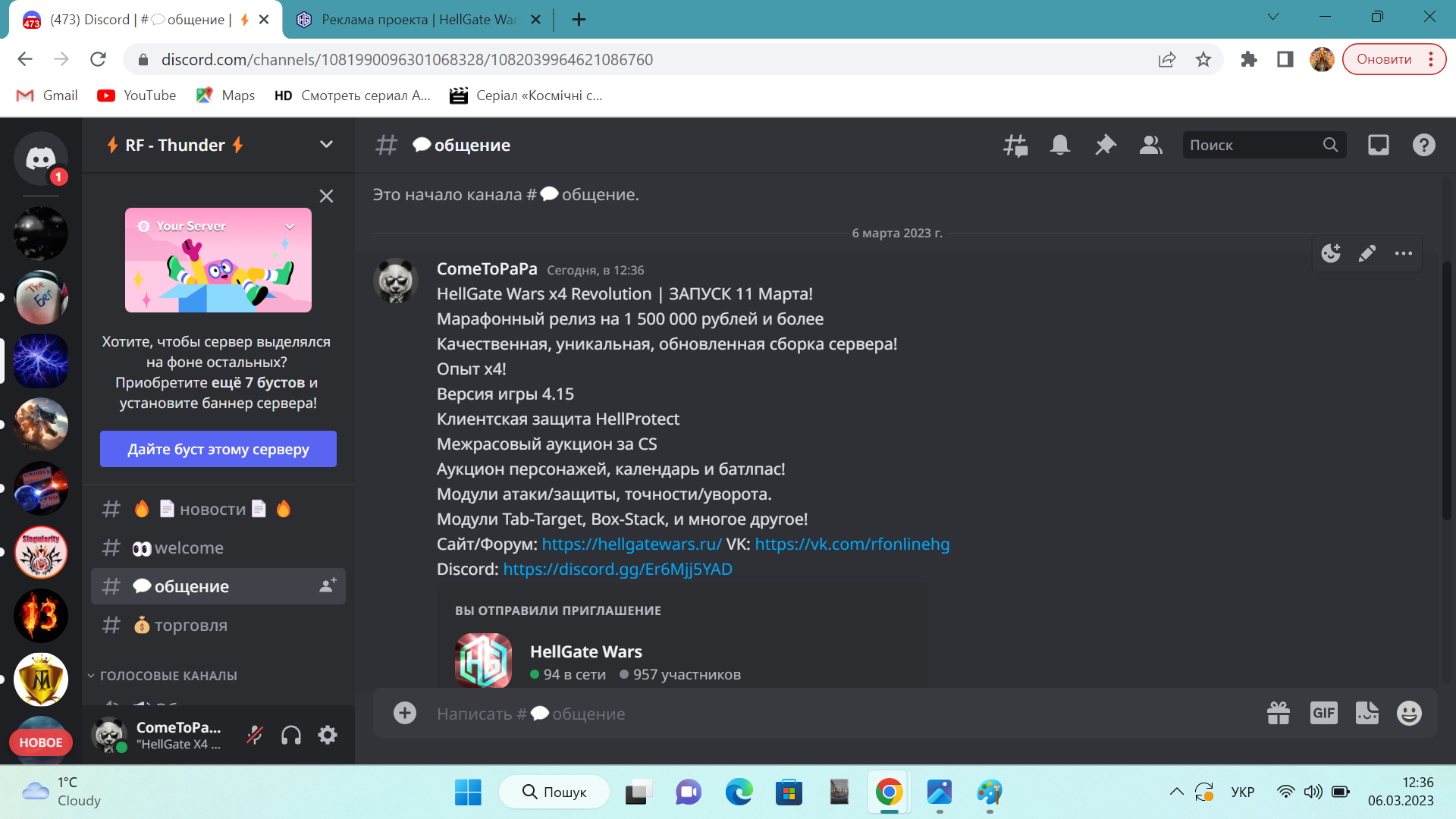Click the Поиск search field
This screenshot has width=1456, height=819.
[1265, 145]
